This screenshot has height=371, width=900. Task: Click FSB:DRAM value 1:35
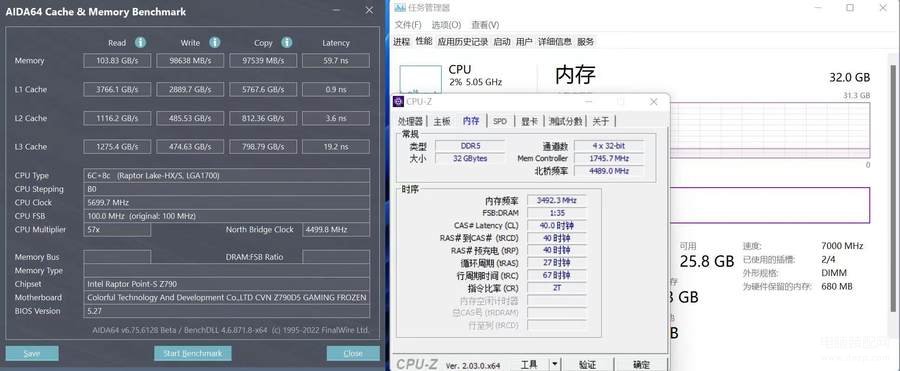557,213
